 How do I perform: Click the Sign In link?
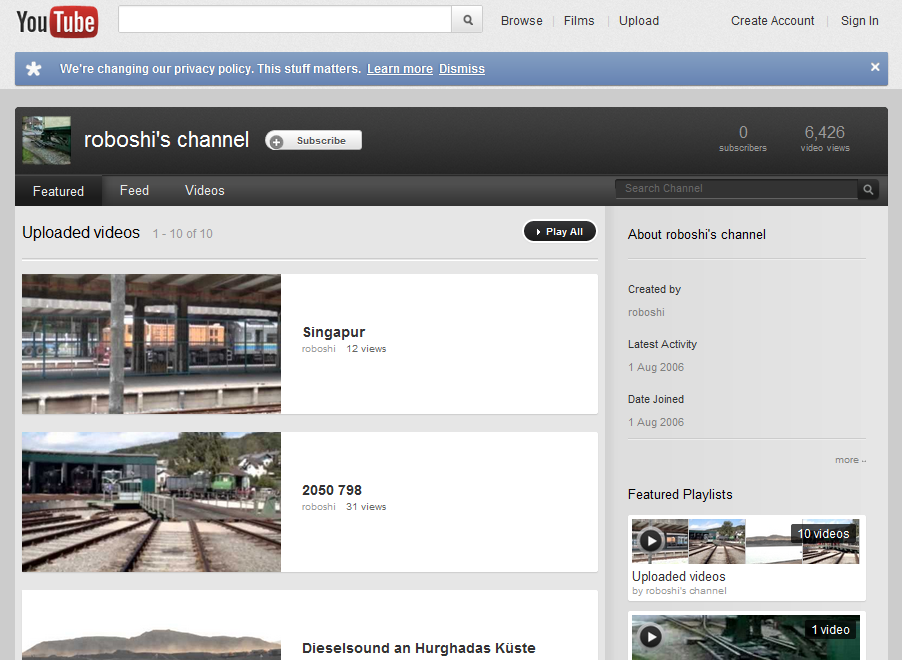pos(859,21)
